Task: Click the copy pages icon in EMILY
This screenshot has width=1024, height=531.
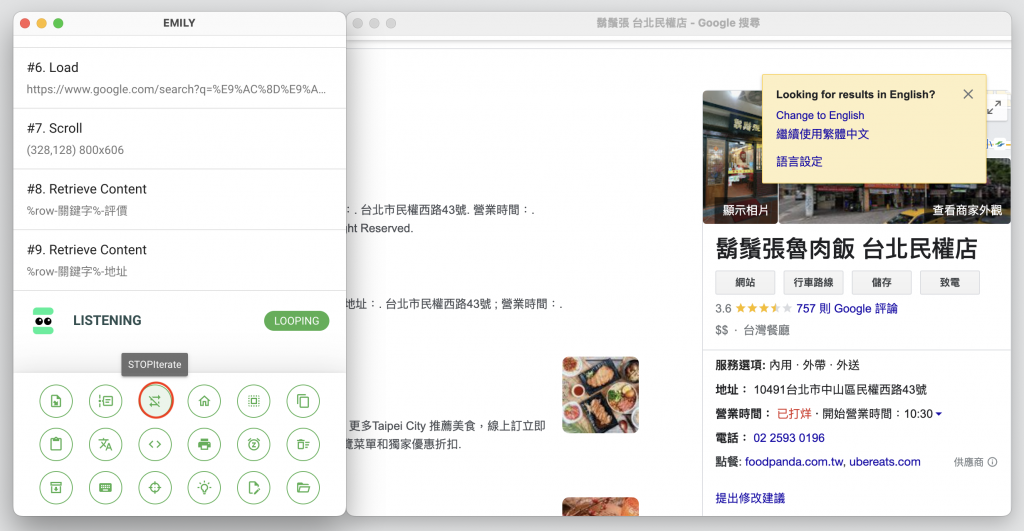Action: pos(303,401)
